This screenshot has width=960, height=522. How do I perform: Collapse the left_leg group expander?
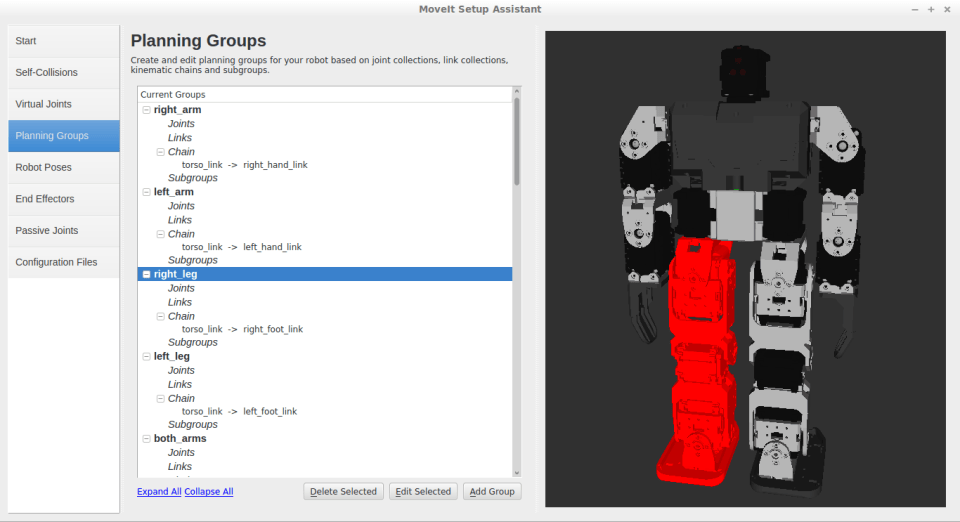[x=147, y=356]
